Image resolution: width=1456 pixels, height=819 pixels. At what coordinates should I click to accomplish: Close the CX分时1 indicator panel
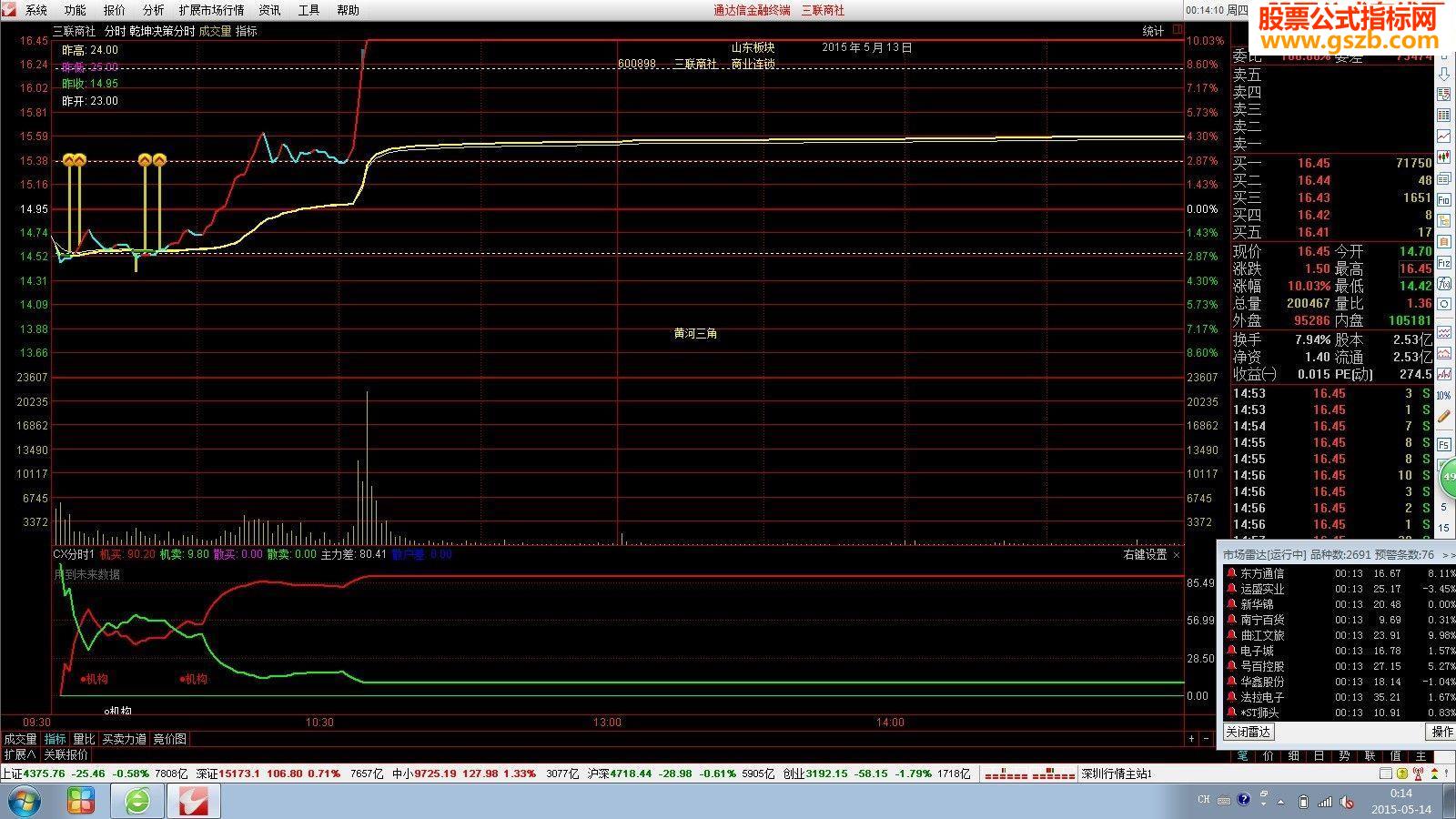[x=1177, y=554]
